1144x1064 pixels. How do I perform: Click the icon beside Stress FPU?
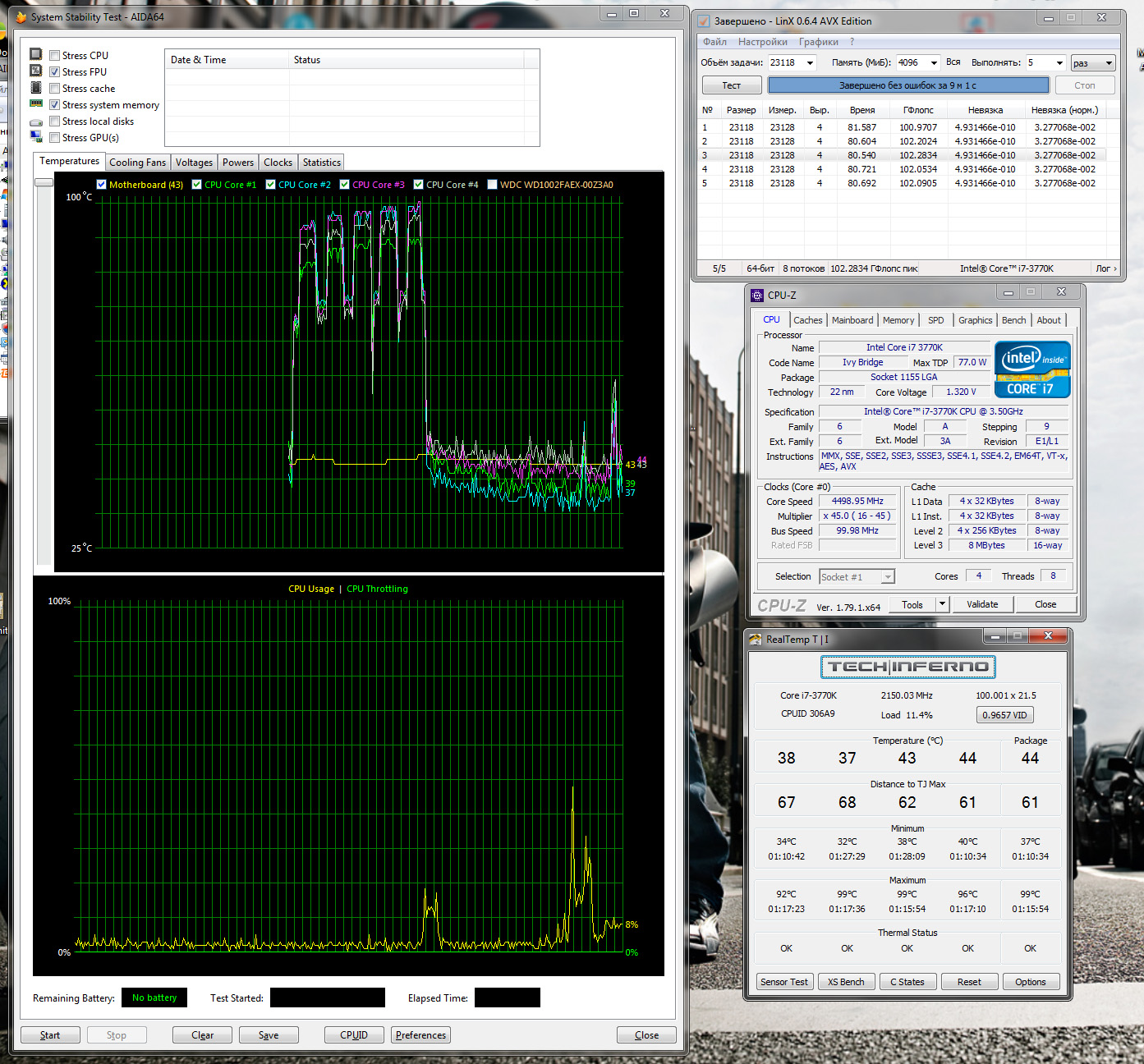pos(36,71)
